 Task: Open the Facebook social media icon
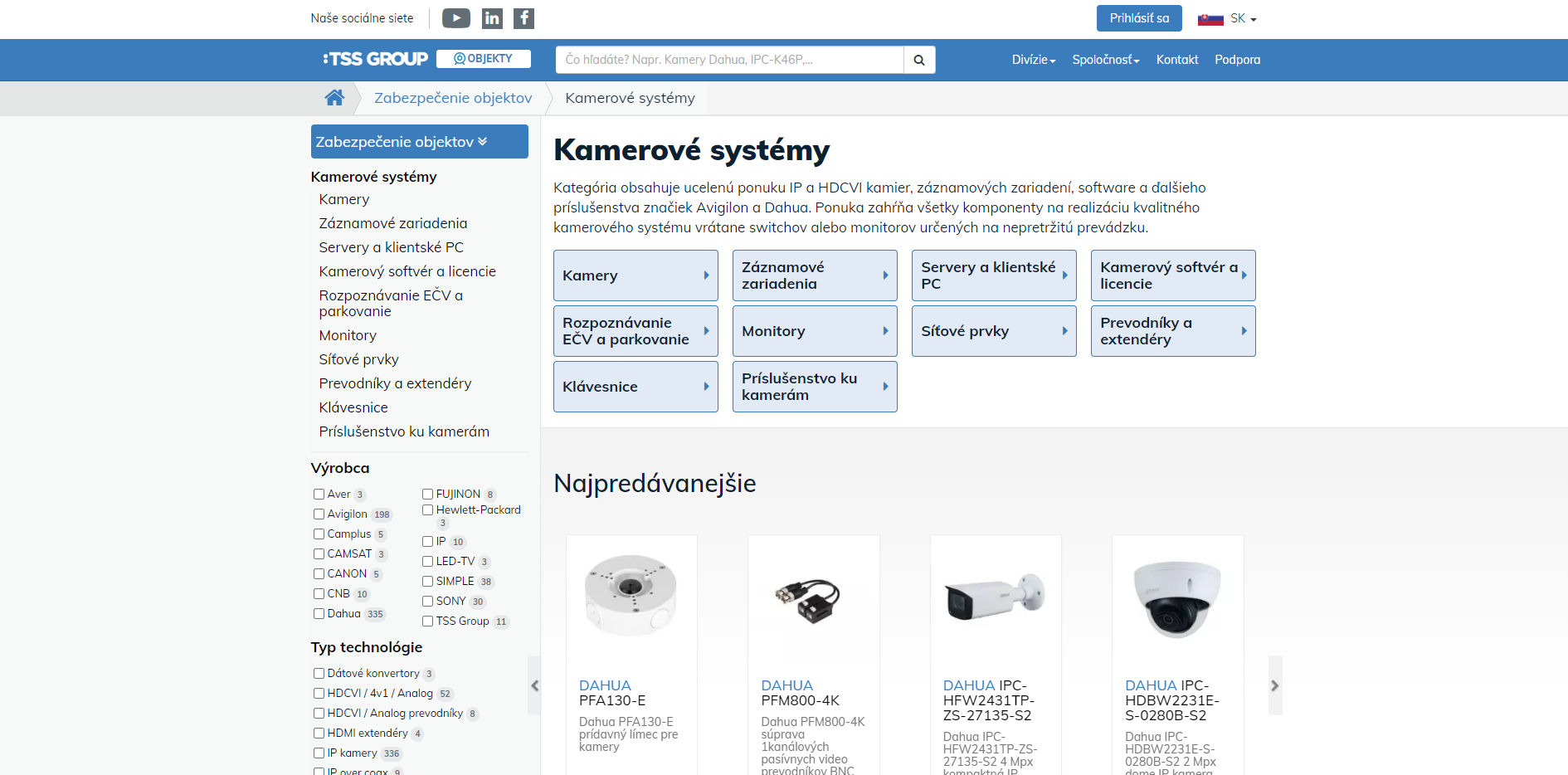(x=523, y=18)
